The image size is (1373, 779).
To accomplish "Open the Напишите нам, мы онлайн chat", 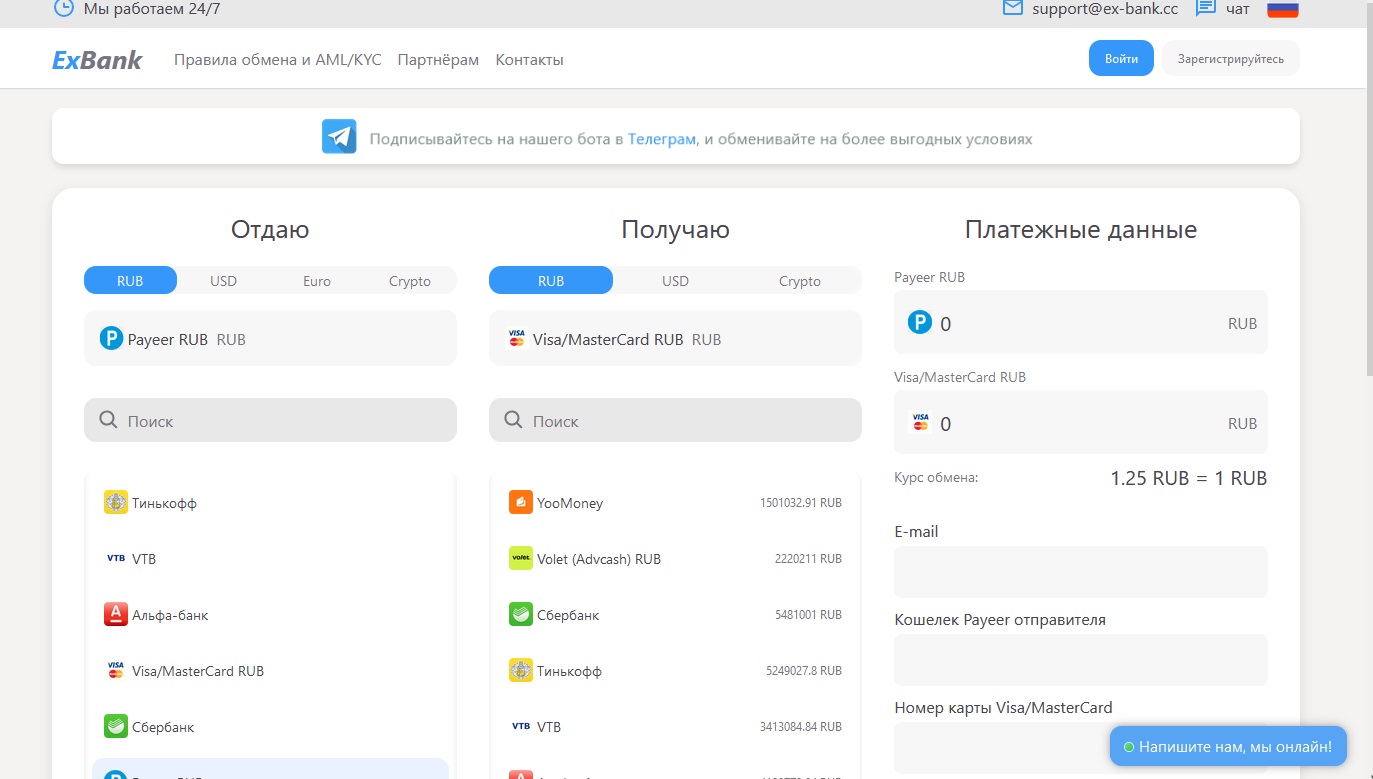I will tap(1228, 746).
